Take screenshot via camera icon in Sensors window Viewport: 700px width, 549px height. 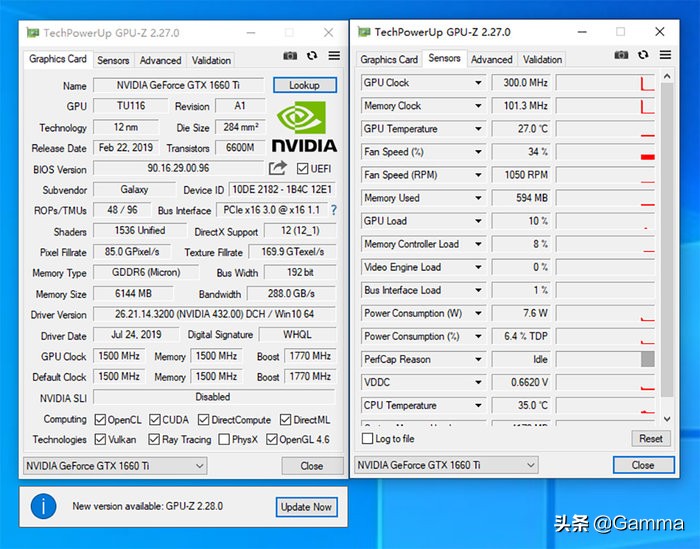click(x=621, y=55)
